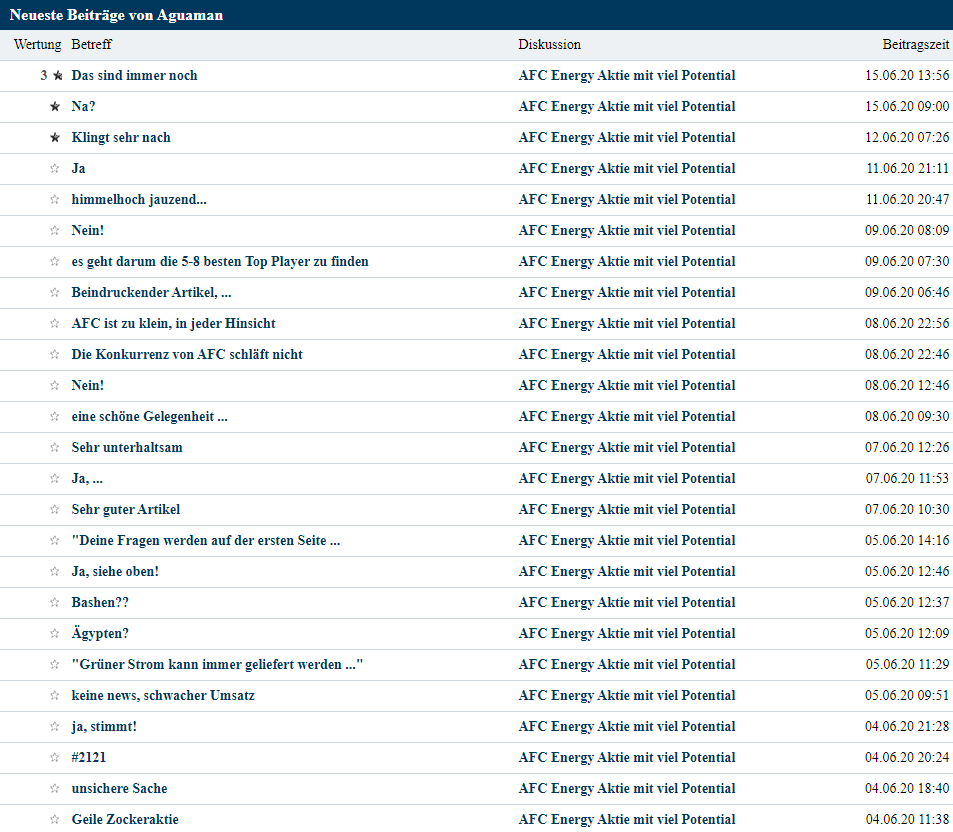Open the post 'Ägypten?'

pos(100,634)
